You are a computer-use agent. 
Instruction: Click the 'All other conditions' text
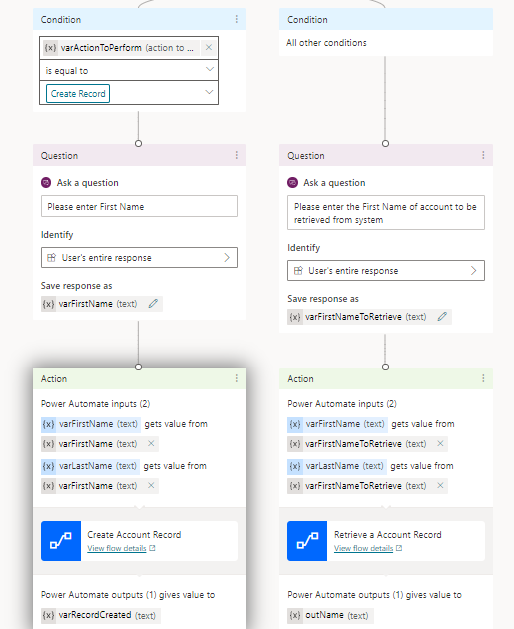tap(326, 43)
